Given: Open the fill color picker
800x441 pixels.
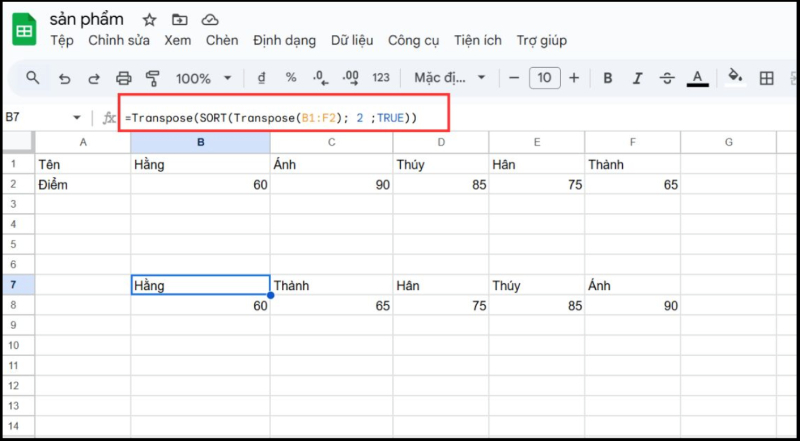Looking at the screenshot, I should point(735,77).
